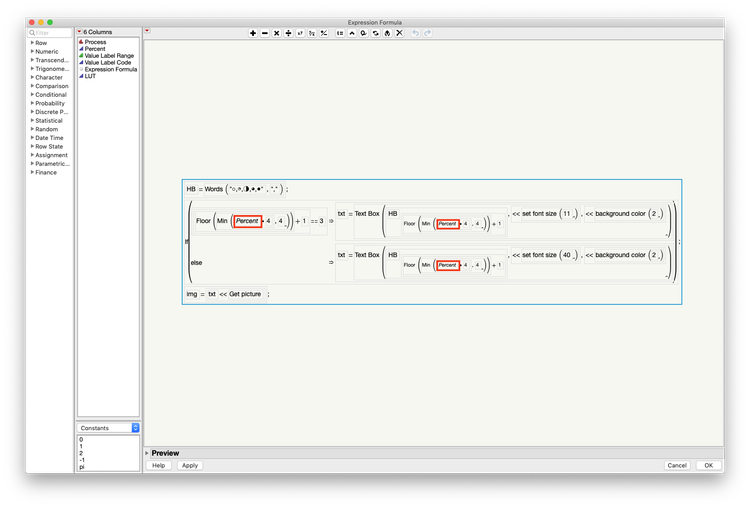
Task: Expand the Preview disclosure triangle
Action: point(147,453)
